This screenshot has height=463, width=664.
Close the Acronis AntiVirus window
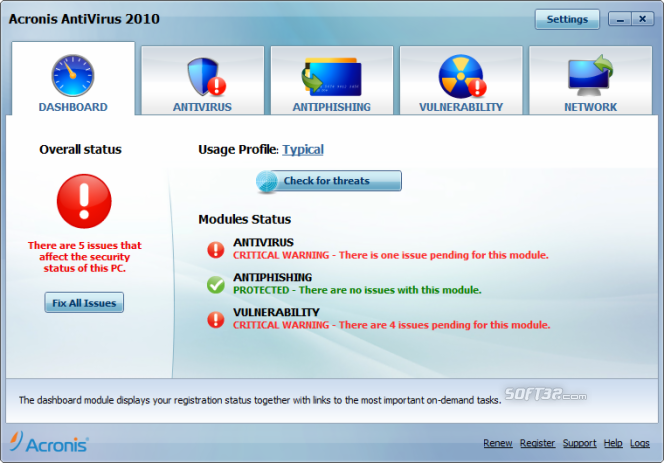tap(642, 19)
